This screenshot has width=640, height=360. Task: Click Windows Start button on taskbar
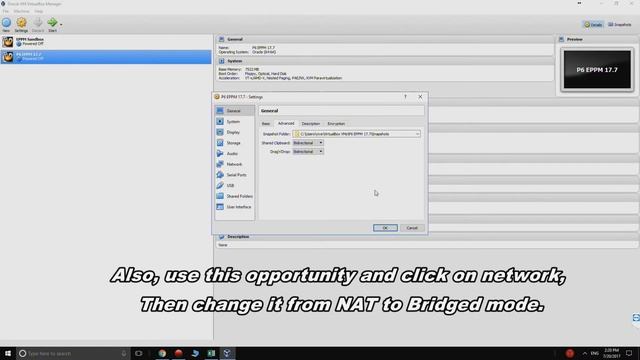click(8, 353)
